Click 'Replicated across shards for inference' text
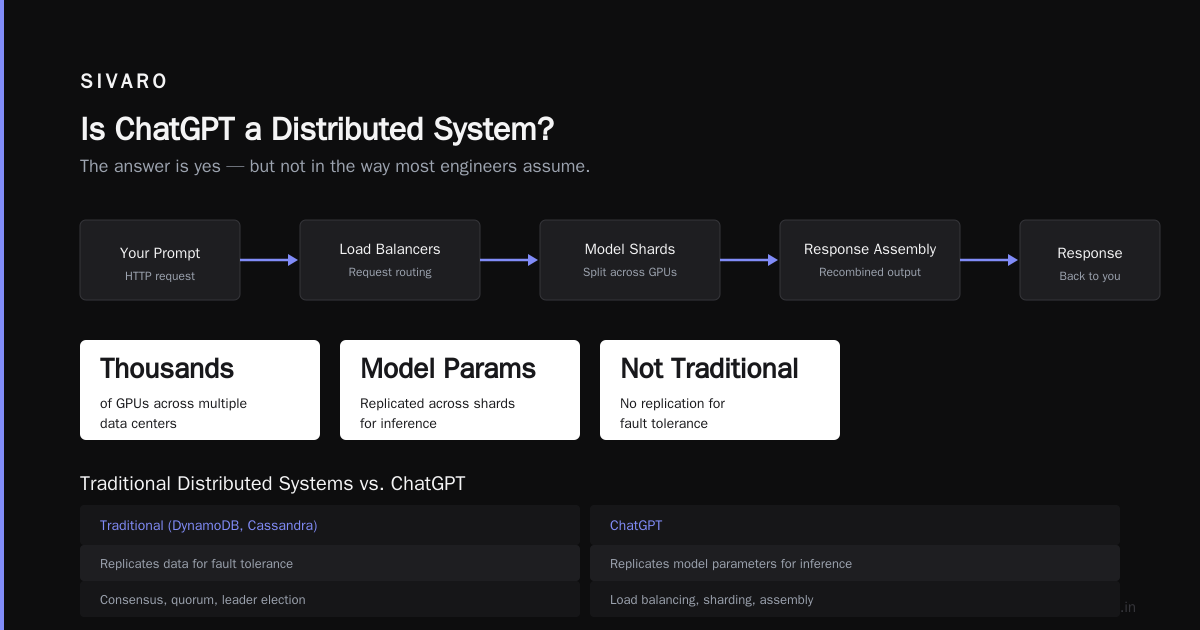The width and height of the screenshot is (1200, 630). pos(438,413)
